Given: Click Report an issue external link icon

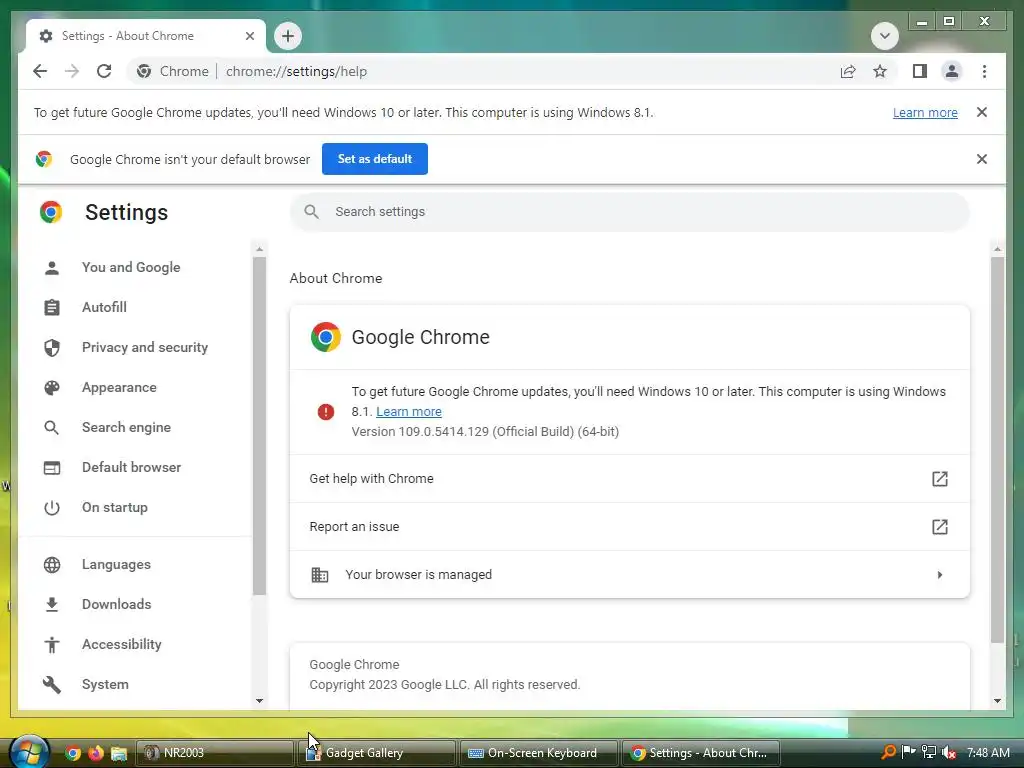Looking at the screenshot, I should click(x=939, y=526).
